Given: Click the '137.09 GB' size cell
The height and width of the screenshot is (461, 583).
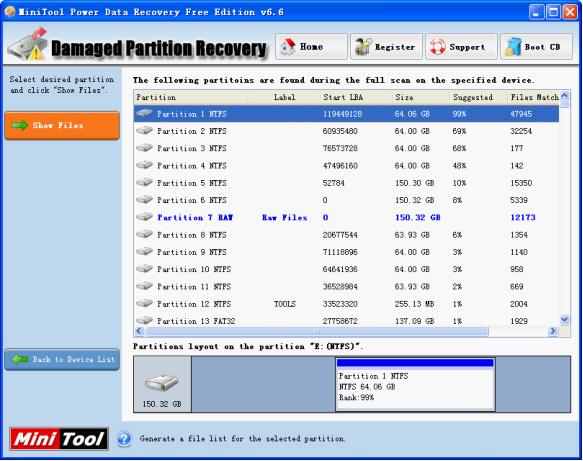Looking at the screenshot, I should point(414,321).
